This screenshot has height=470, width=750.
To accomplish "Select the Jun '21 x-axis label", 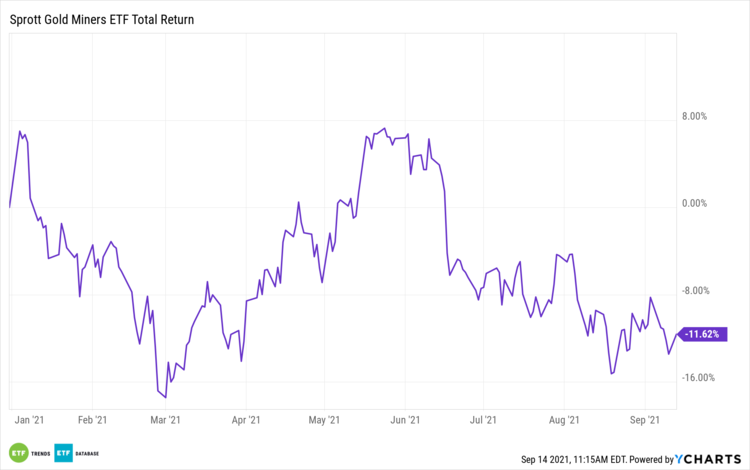I will point(404,421).
